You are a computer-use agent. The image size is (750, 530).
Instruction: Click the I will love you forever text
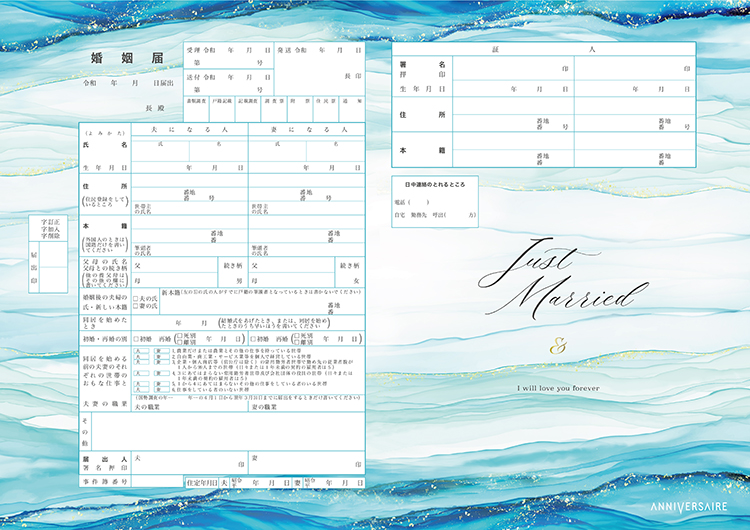[x=558, y=388]
